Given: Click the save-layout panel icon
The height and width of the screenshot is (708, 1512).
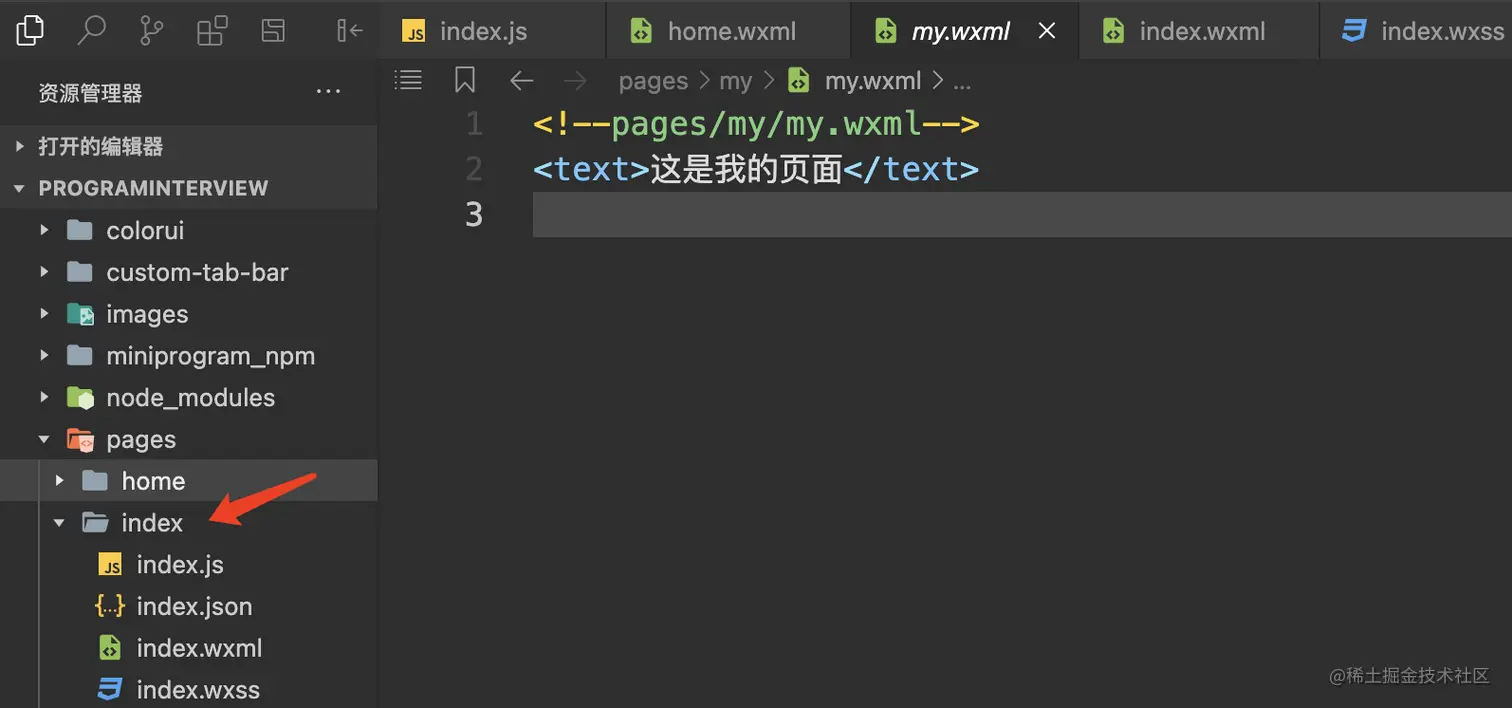Looking at the screenshot, I should point(273,31).
